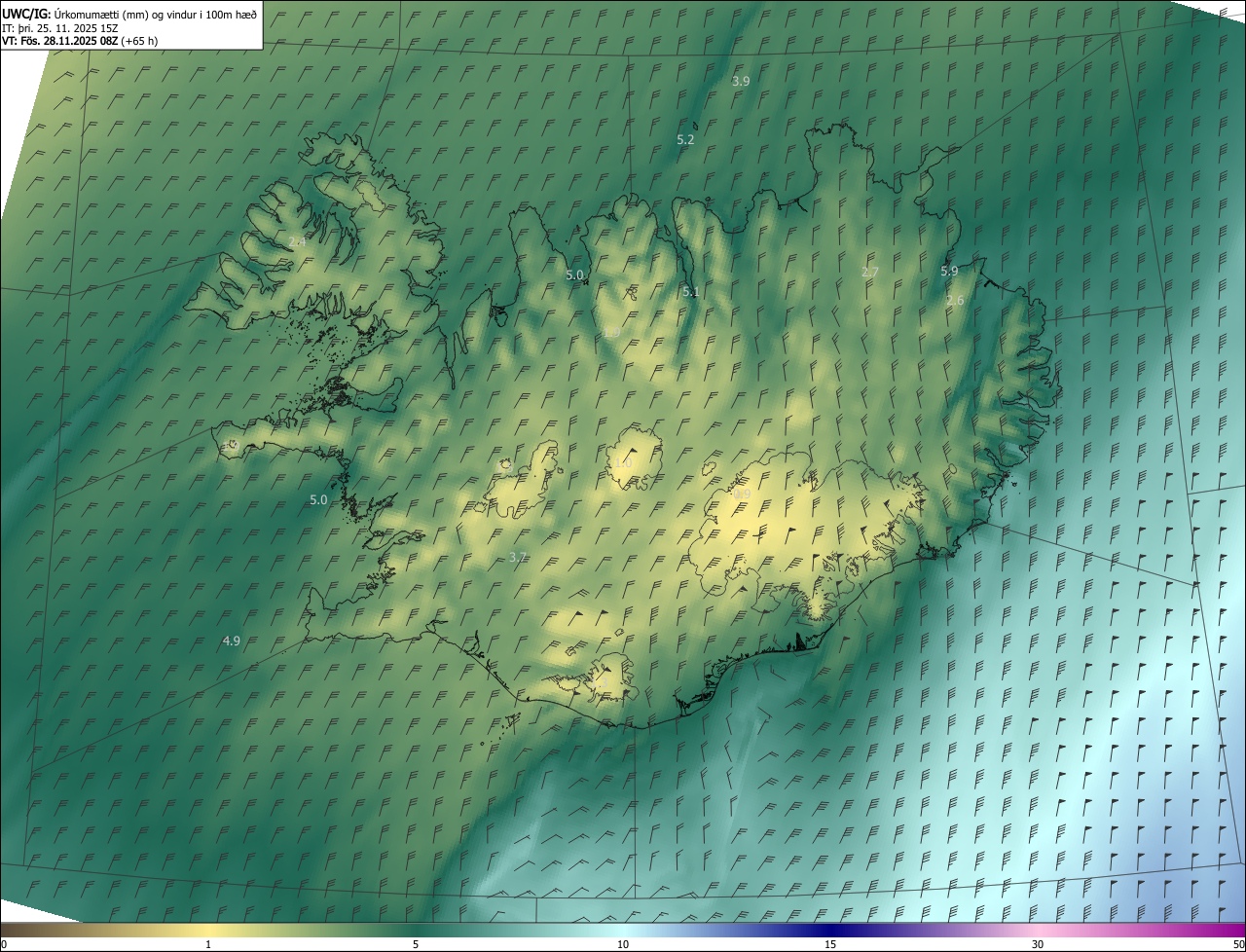Click the 4.9 value label southwest of Reykjanes
Viewport: 1246px width, 952px height.
click(231, 641)
